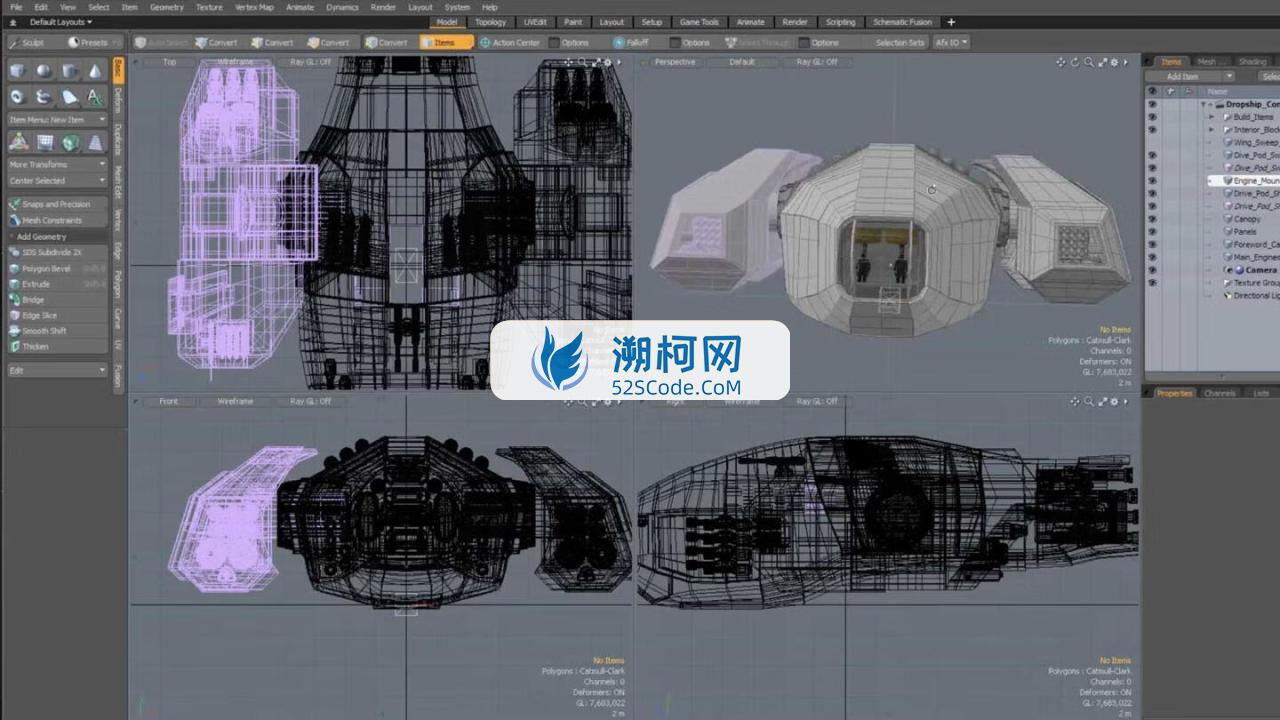Open the Deform vertical tool tab

point(118,99)
